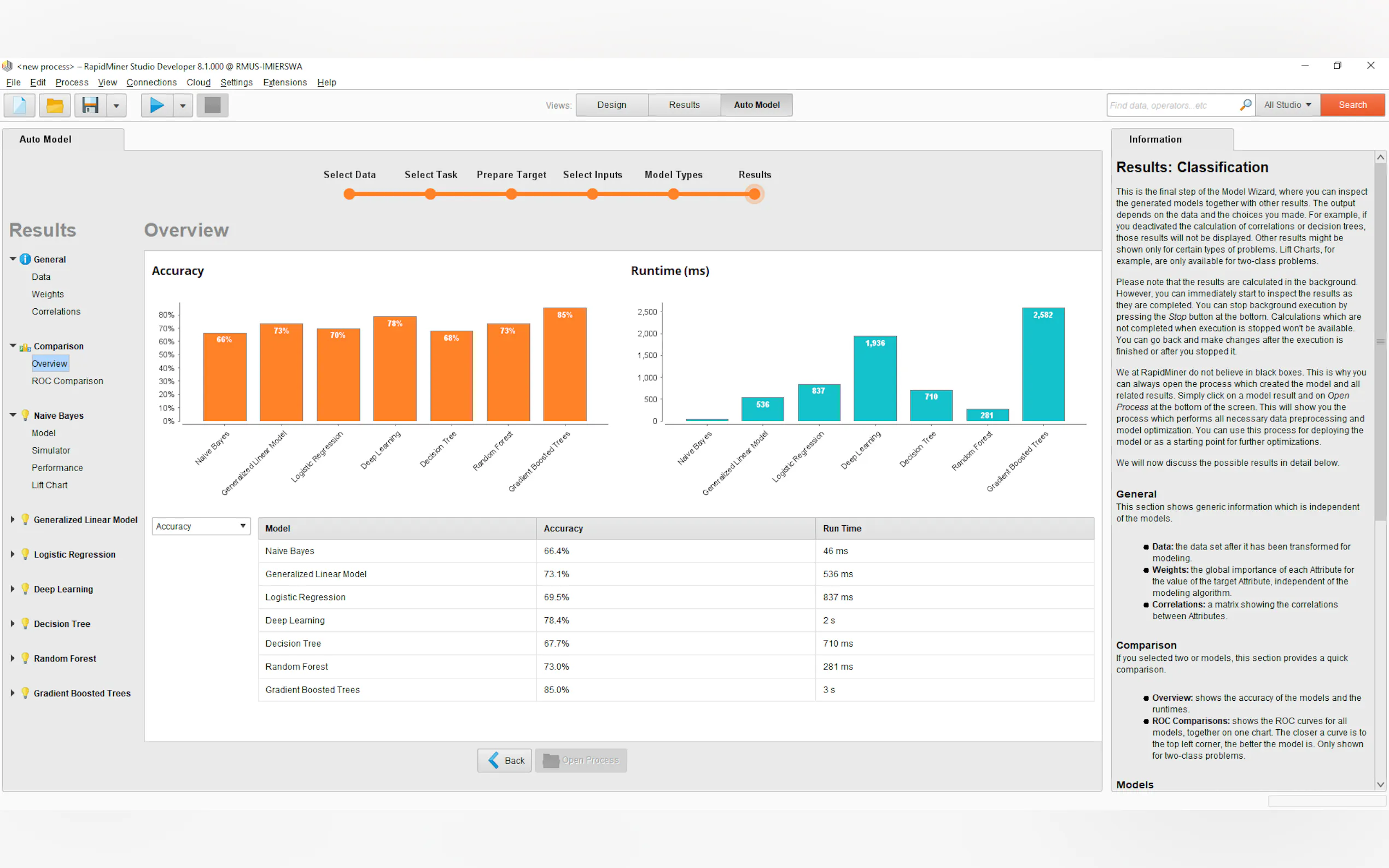
Task: Expand the Logistic Regression section
Action: click(13, 554)
